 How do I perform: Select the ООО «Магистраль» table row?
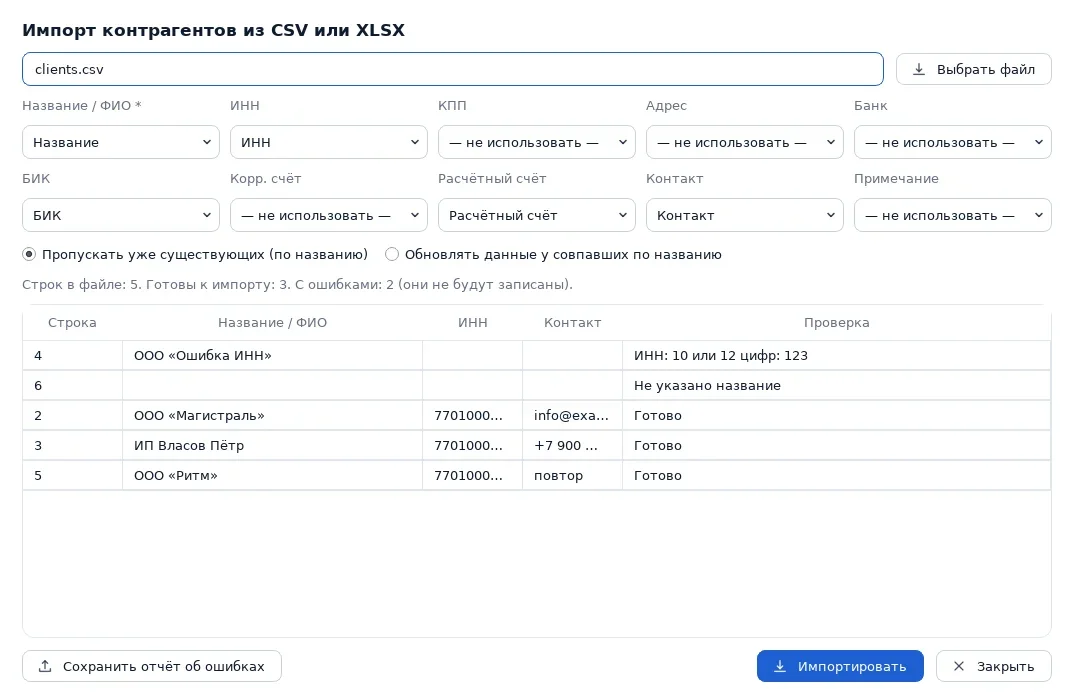[536, 415]
